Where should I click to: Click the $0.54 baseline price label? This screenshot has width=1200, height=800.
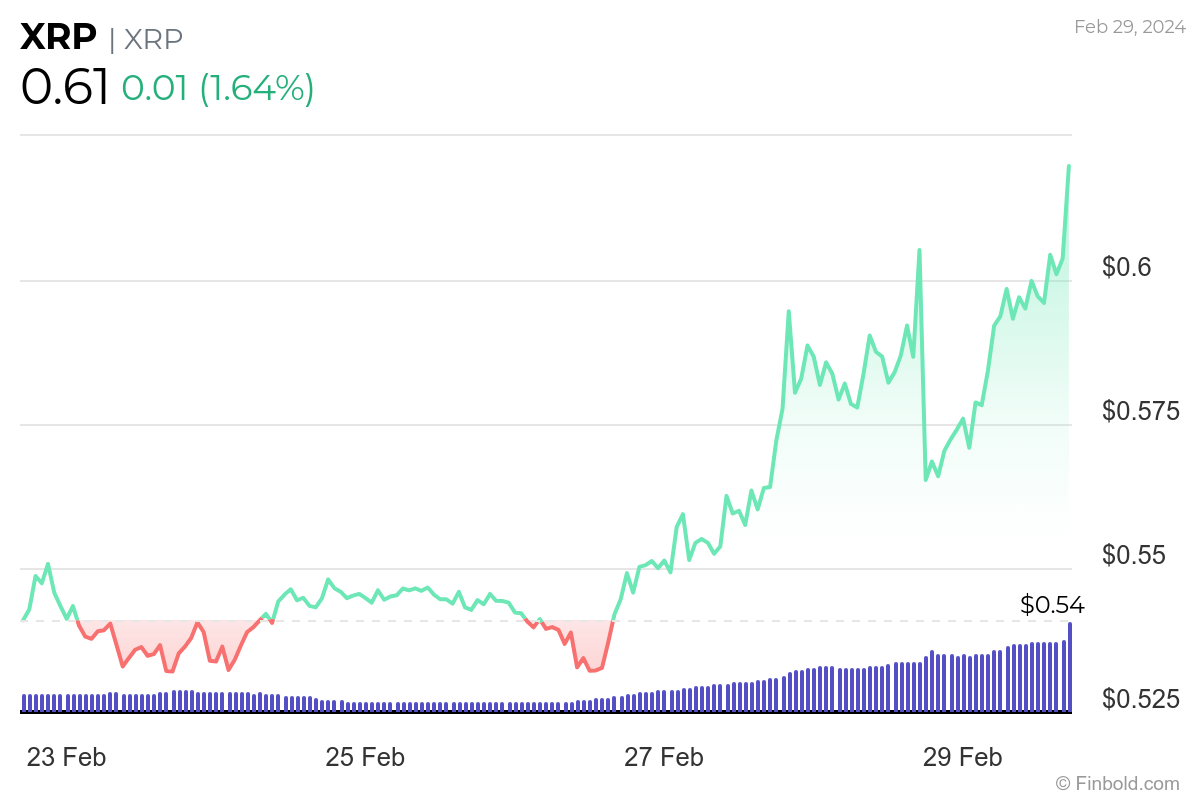coord(1052,604)
